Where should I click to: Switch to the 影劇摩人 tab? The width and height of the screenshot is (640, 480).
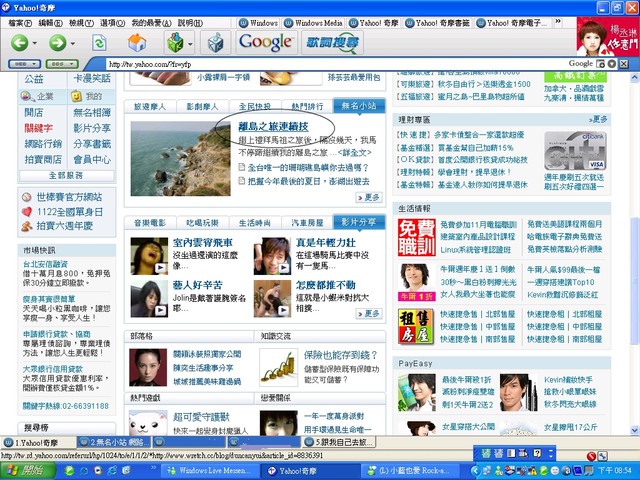pos(202,107)
